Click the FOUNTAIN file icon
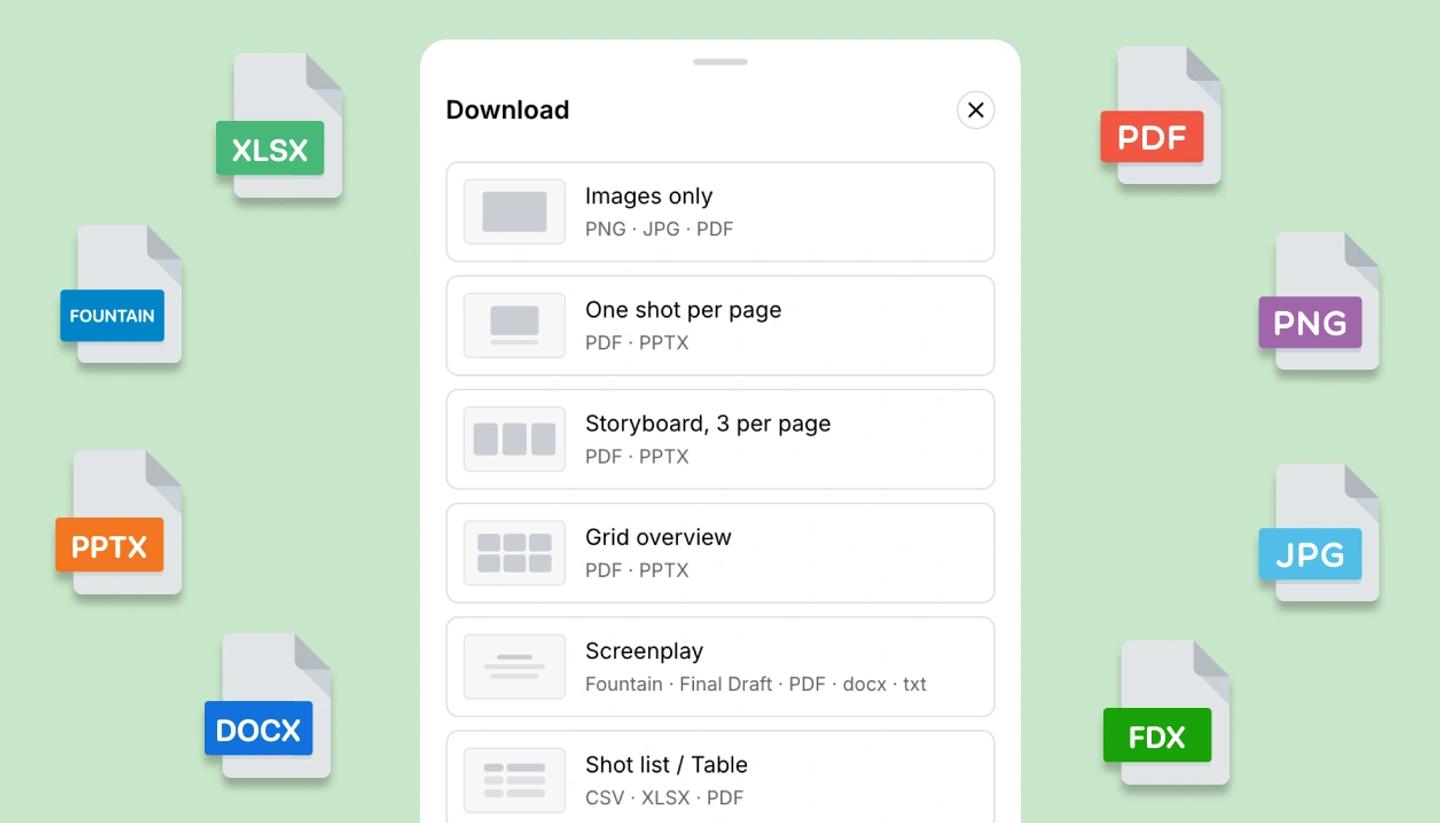1440x823 pixels. (x=121, y=294)
